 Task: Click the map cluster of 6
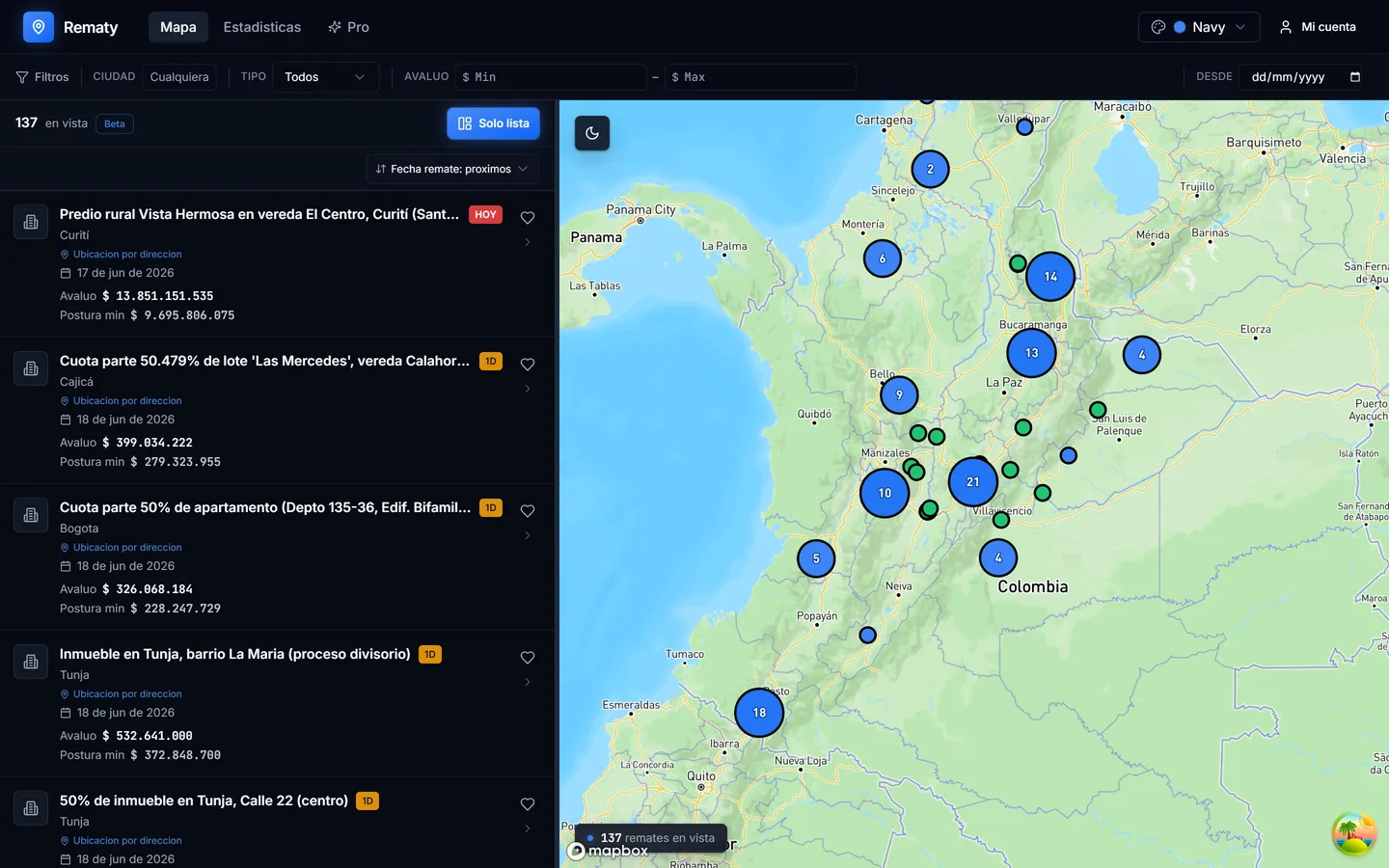coord(883,258)
